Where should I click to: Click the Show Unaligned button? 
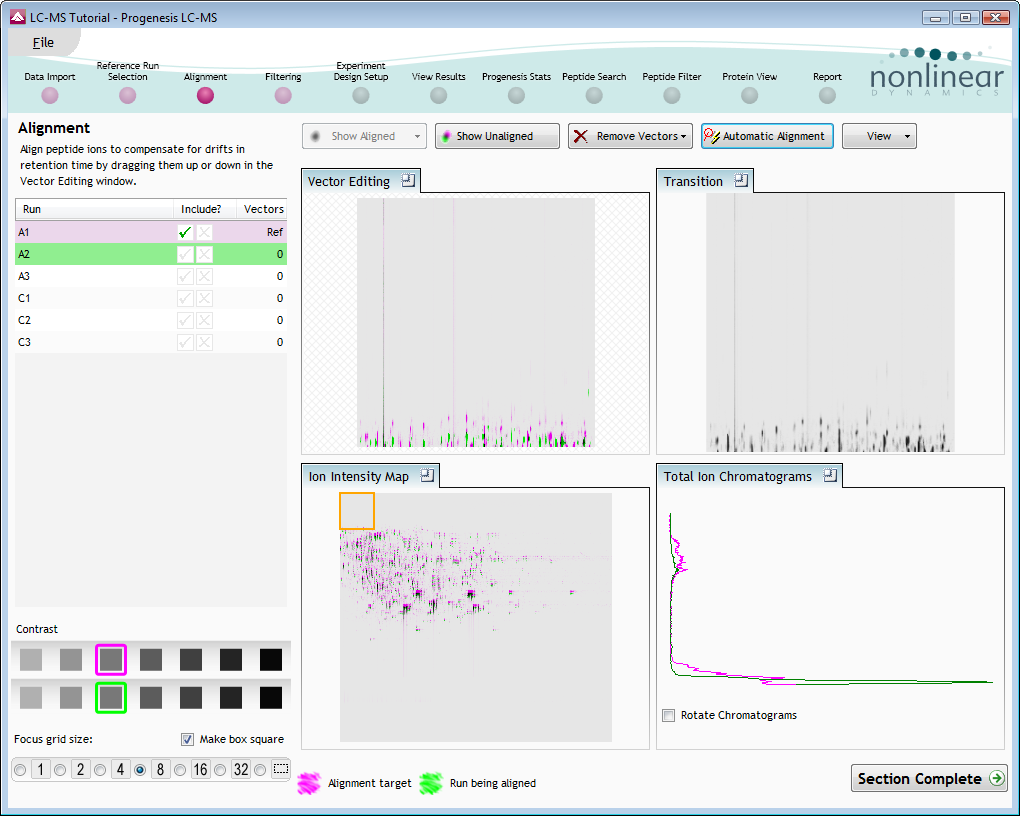click(x=497, y=136)
